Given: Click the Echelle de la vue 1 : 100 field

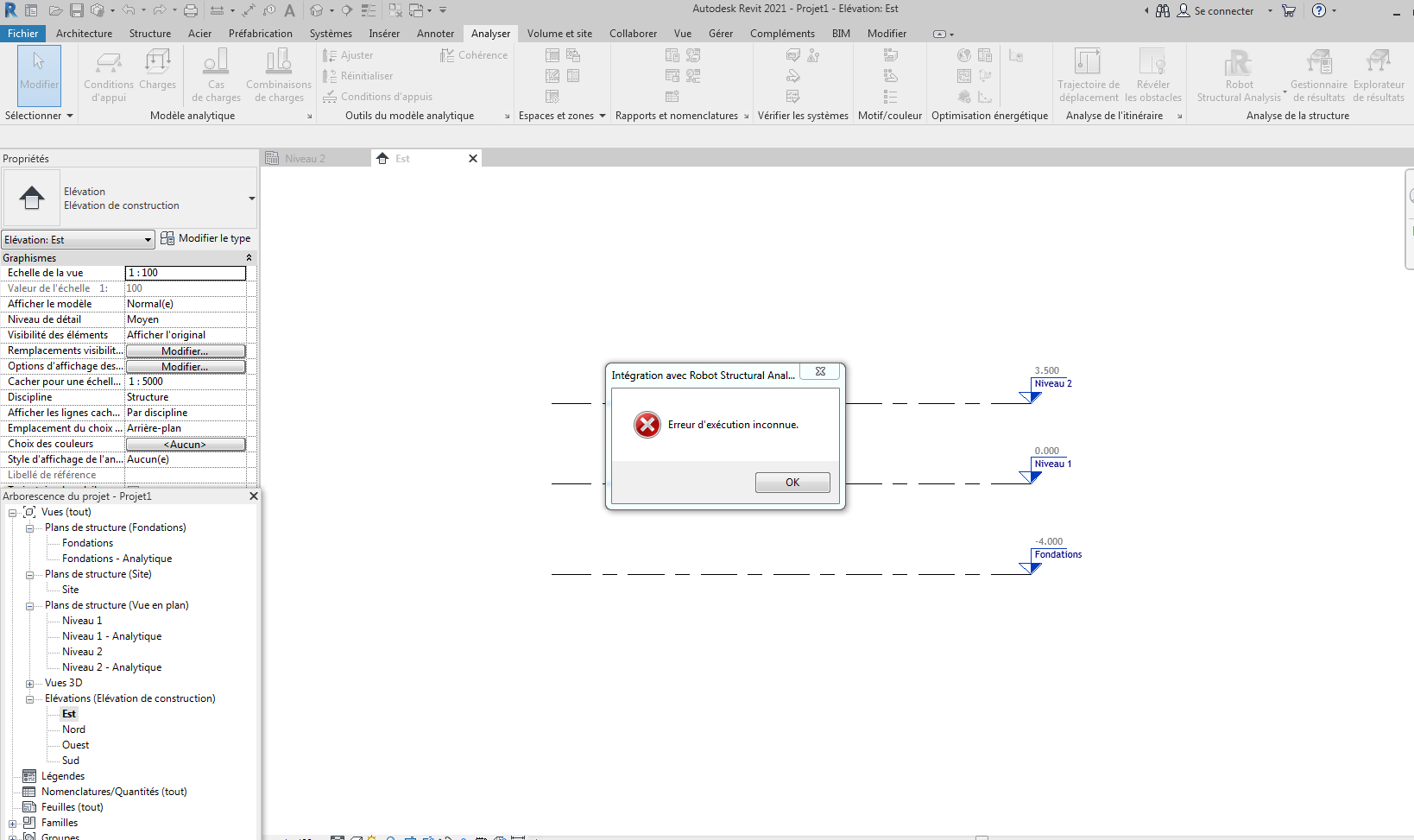Looking at the screenshot, I should tap(186, 273).
